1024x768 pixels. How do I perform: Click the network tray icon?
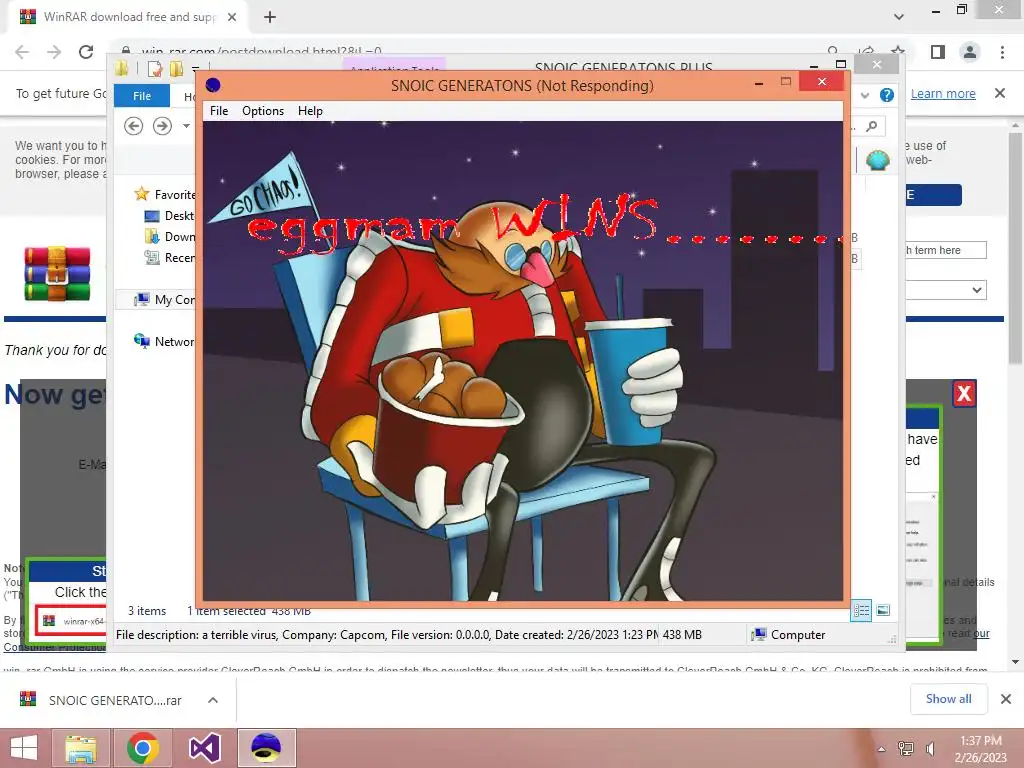906,749
